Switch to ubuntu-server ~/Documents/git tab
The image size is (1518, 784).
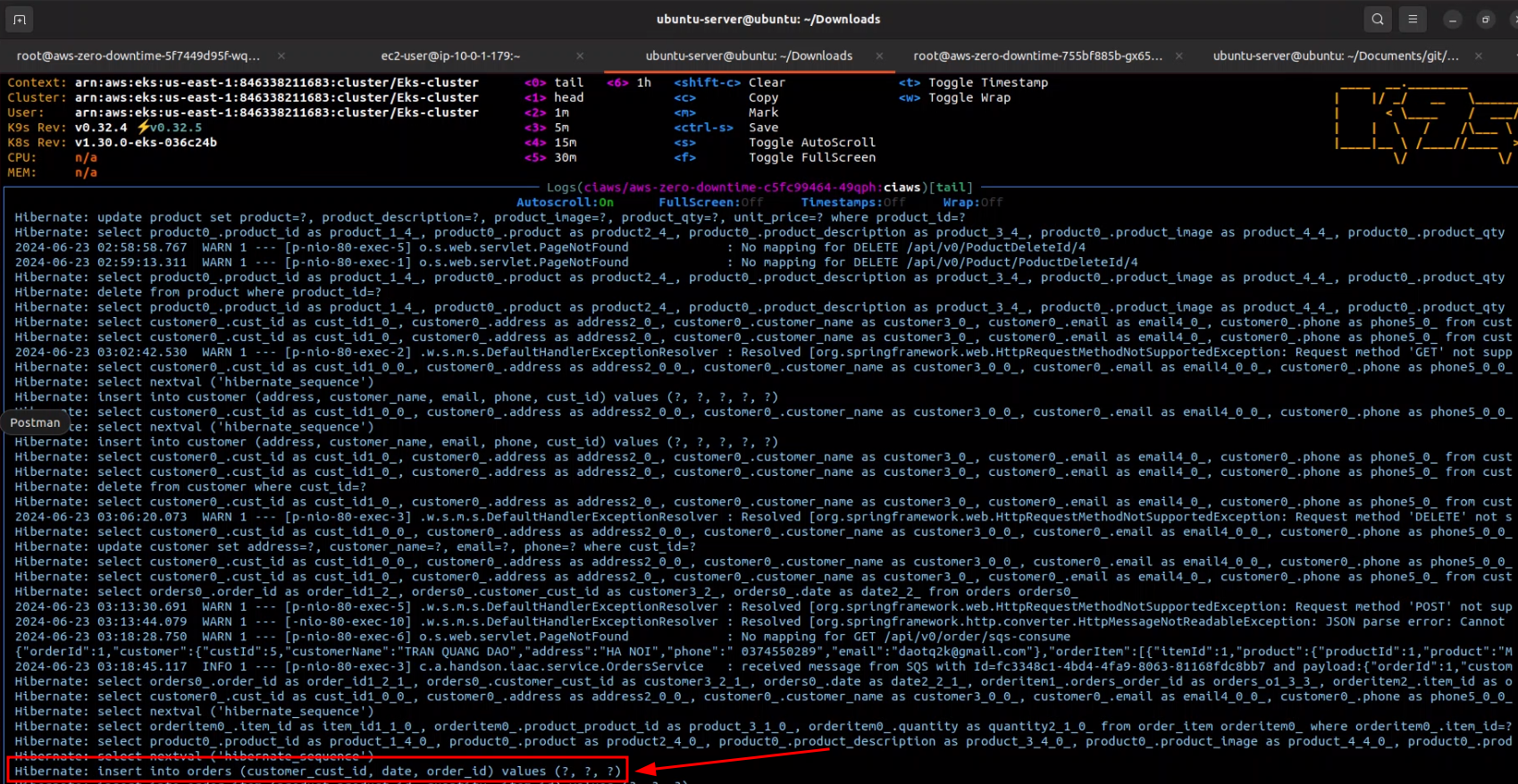click(1336, 55)
